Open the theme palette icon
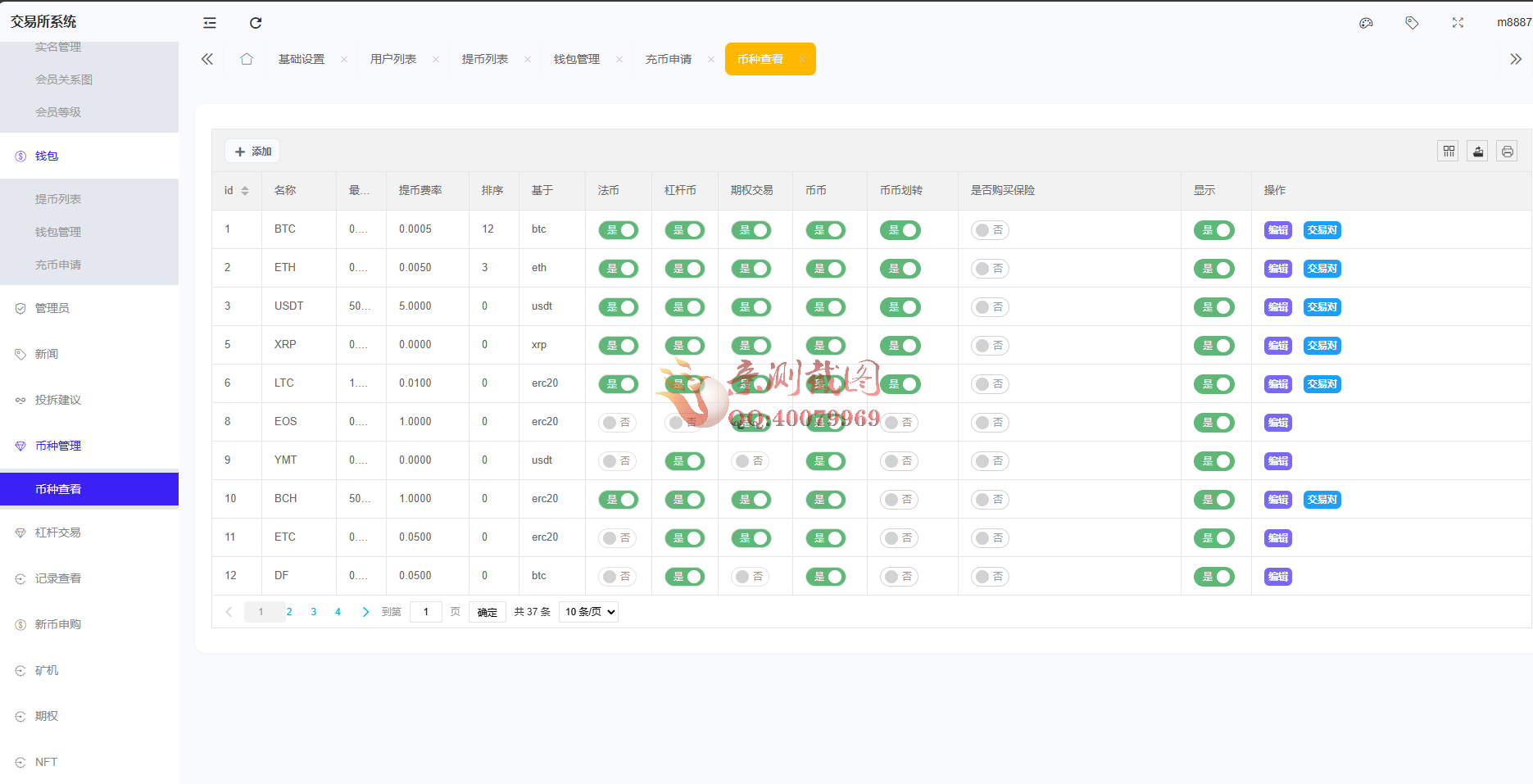 1366,23
